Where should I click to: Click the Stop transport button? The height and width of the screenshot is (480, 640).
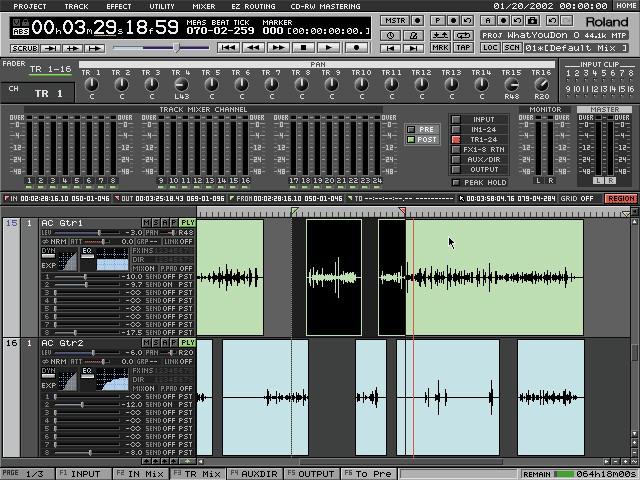(304, 47)
